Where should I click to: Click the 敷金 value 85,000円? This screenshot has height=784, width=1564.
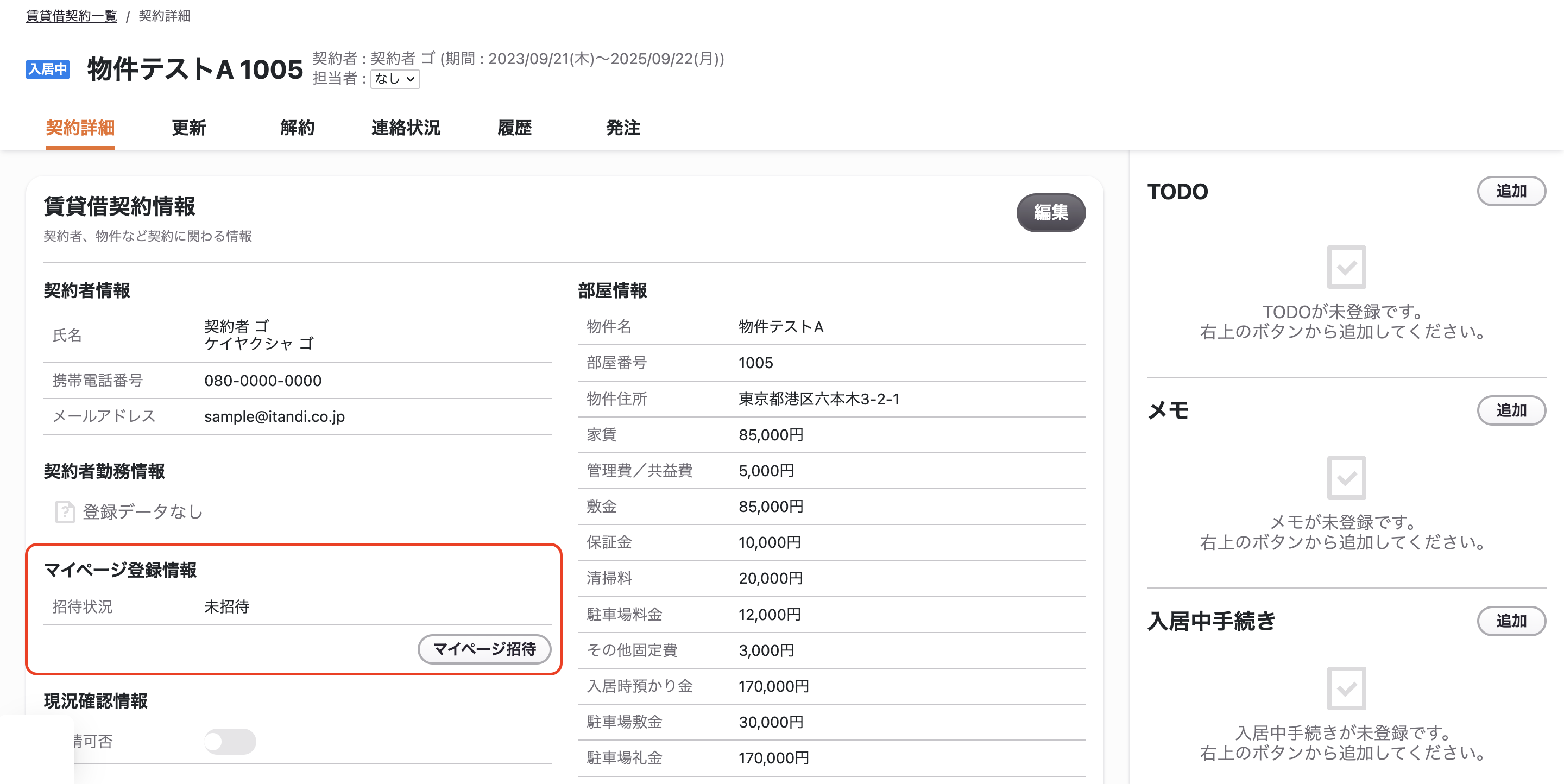pyautogui.click(x=771, y=506)
